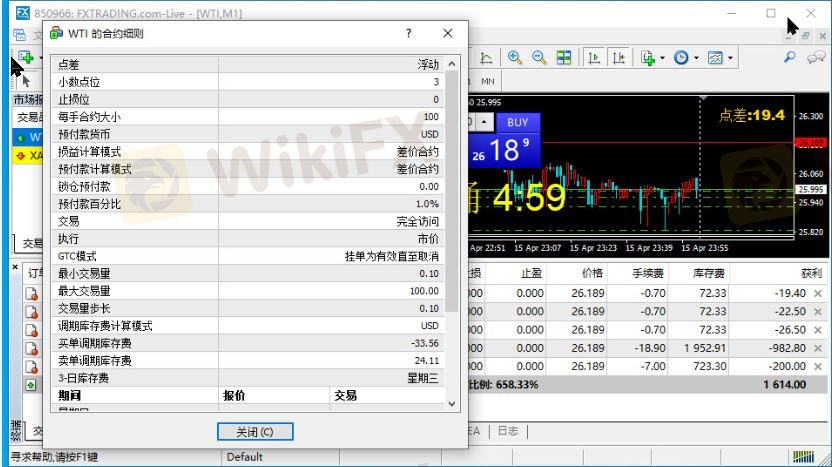Click the BUY button on chart
The height and width of the screenshot is (467, 832).
point(517,122)
